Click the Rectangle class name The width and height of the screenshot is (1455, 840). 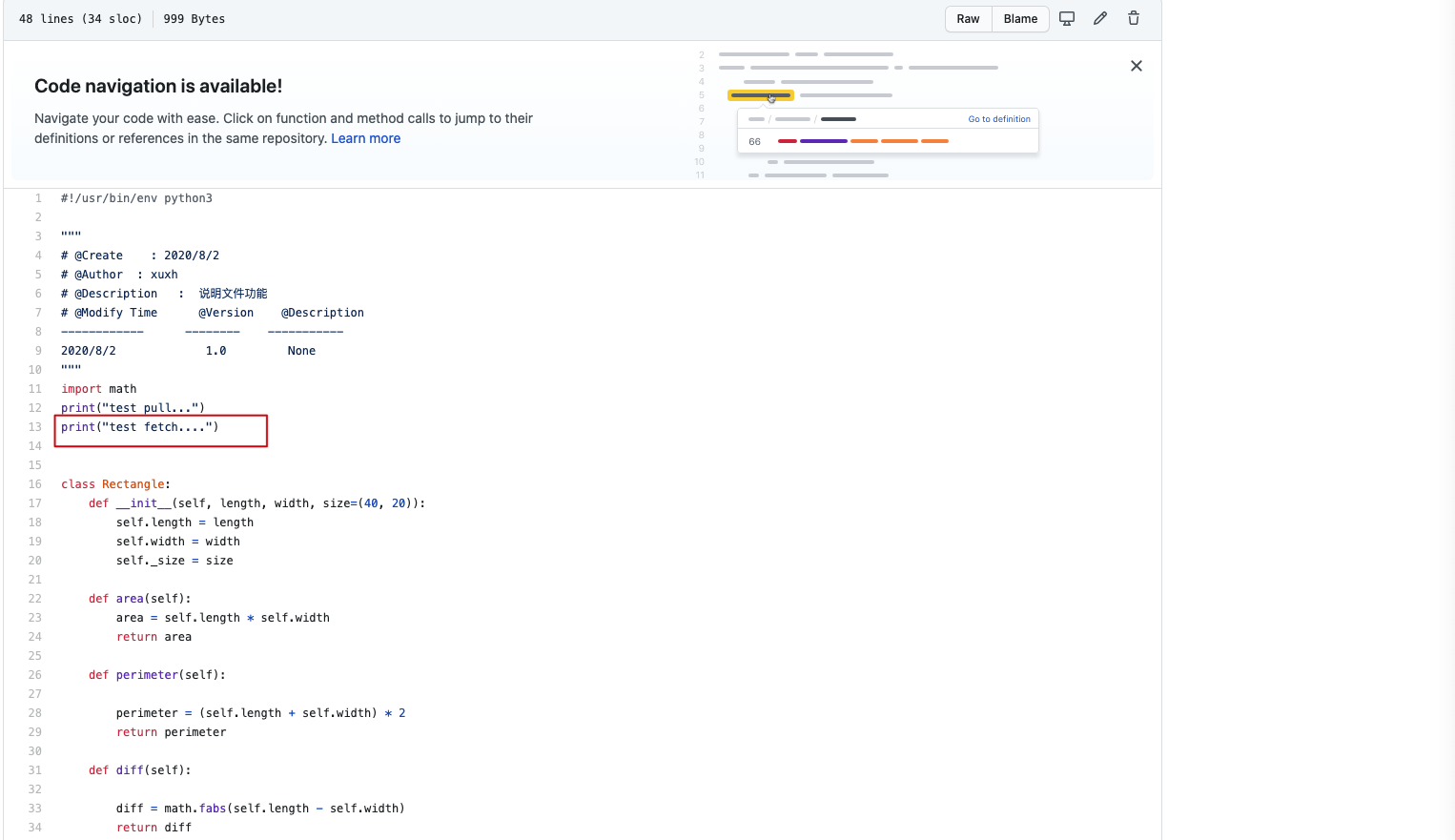point(133,484)
